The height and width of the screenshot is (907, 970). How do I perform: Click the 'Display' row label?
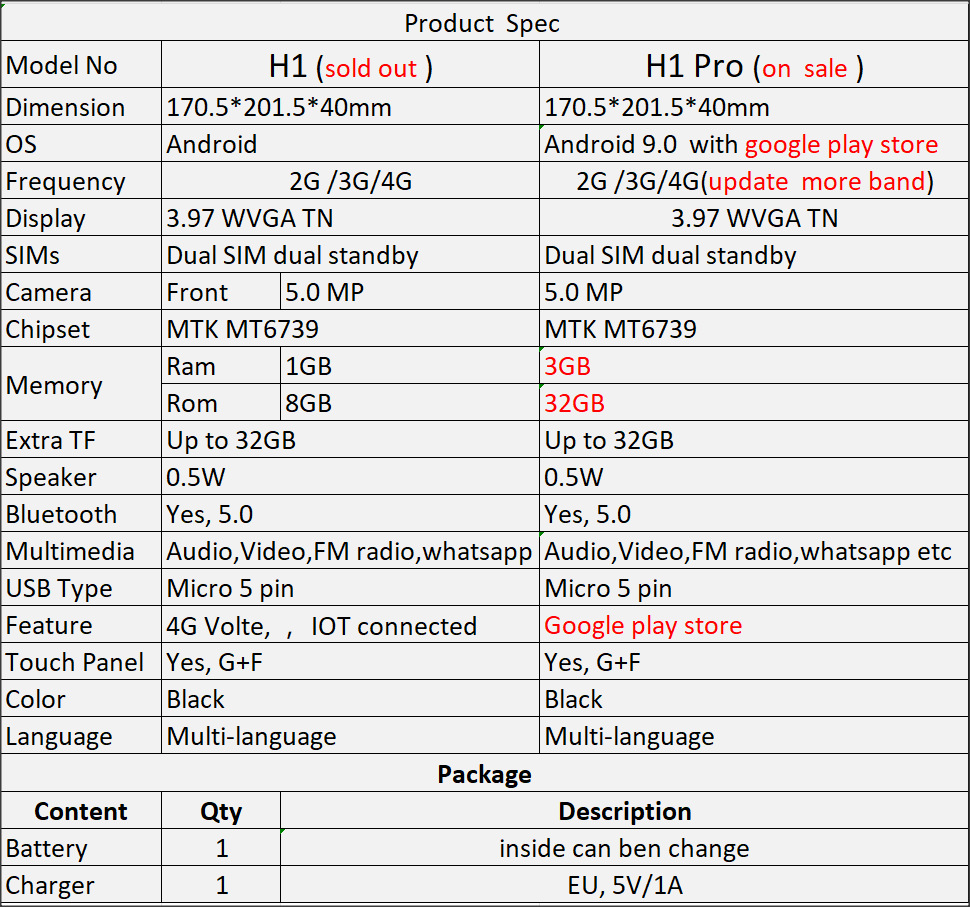click(81, 218)
